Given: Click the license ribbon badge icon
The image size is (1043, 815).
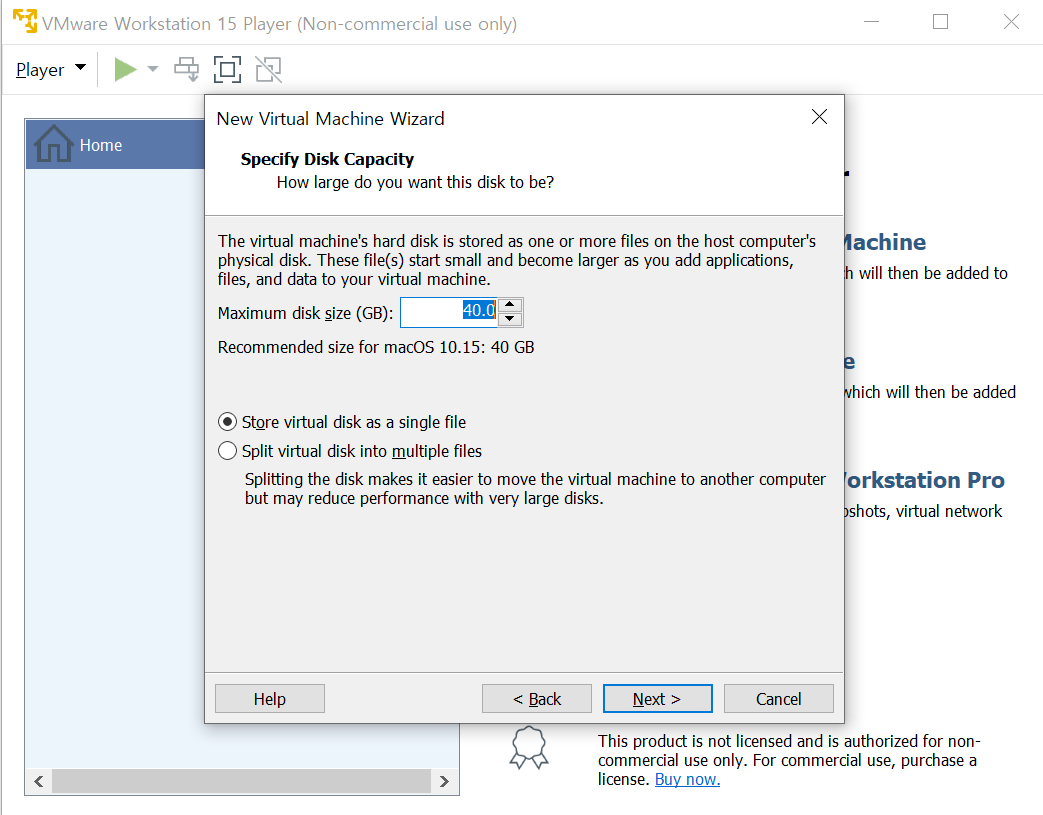Looking at the screenshot, I should [x=529, y=747].
